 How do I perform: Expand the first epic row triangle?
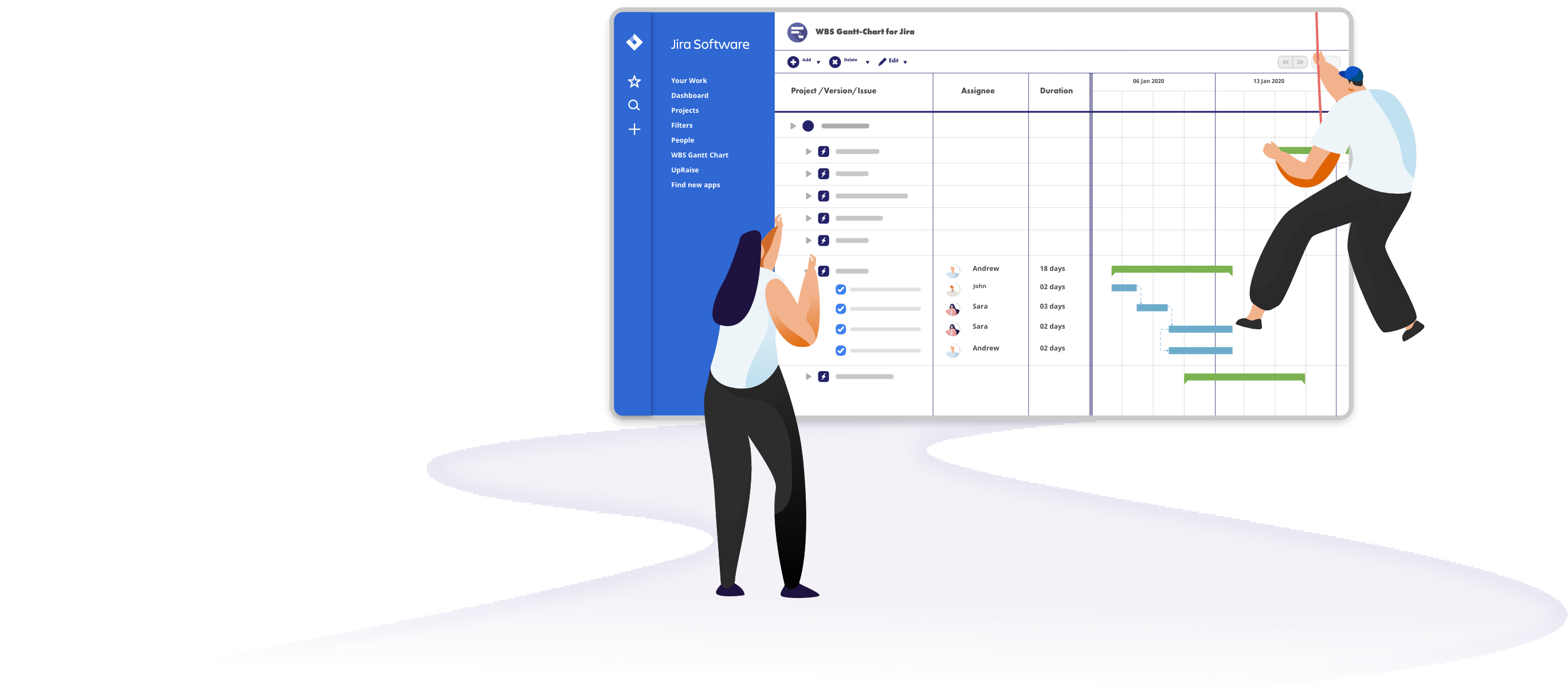pyautogui.click(x=808, y=151)
